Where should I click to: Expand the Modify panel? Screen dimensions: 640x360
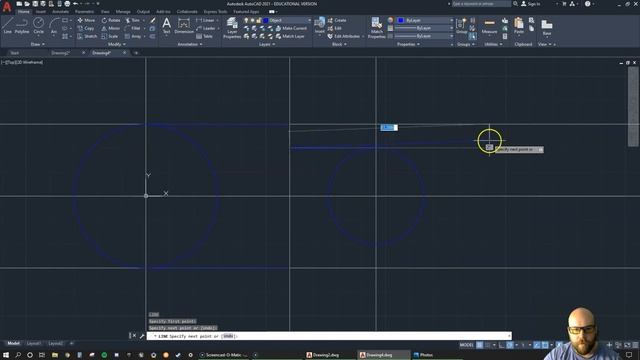(116, 44)
